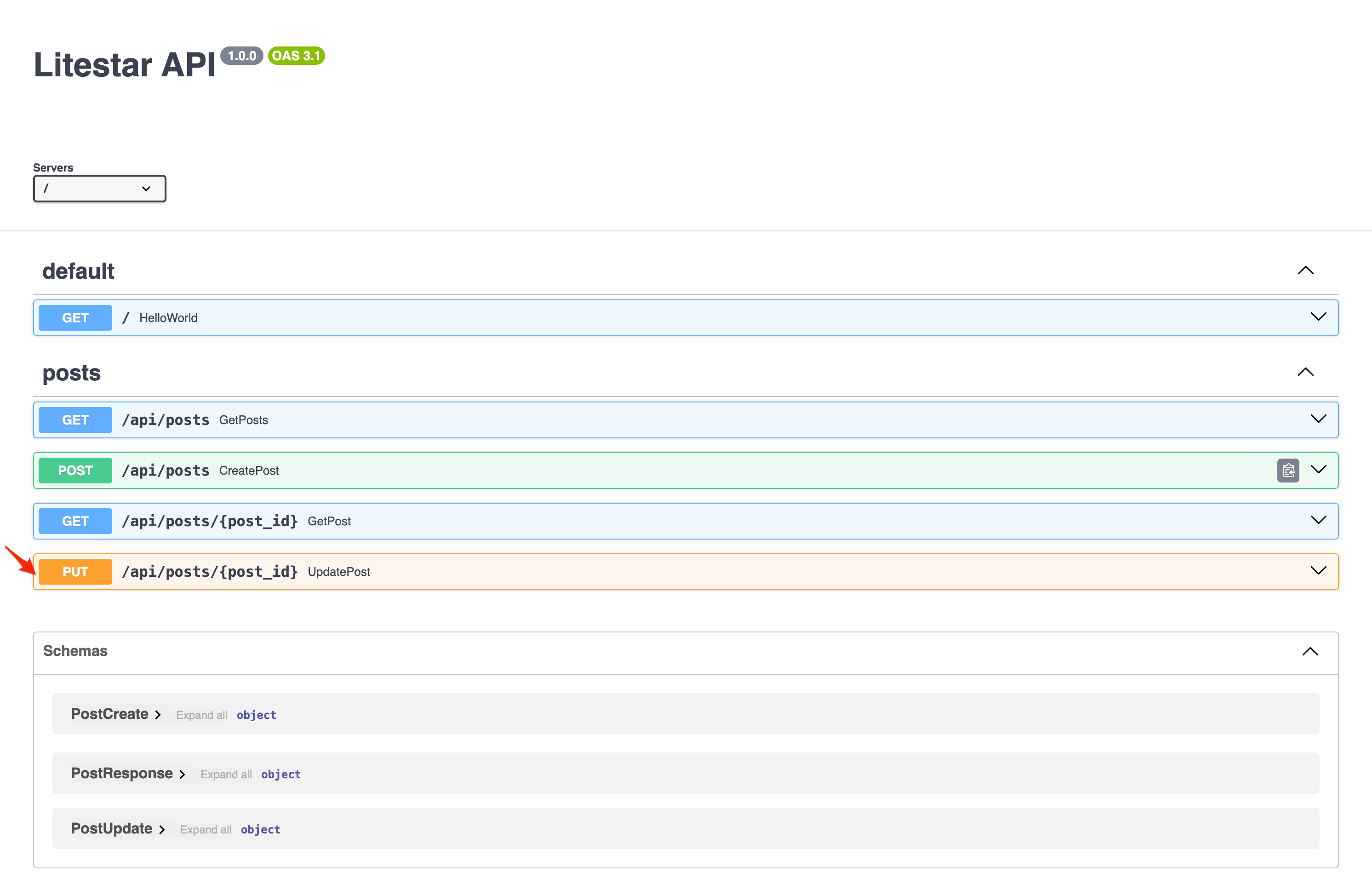The image size is (1372, 896).
Task: Click the CreatePost summary text
Action: coord(249,471)
